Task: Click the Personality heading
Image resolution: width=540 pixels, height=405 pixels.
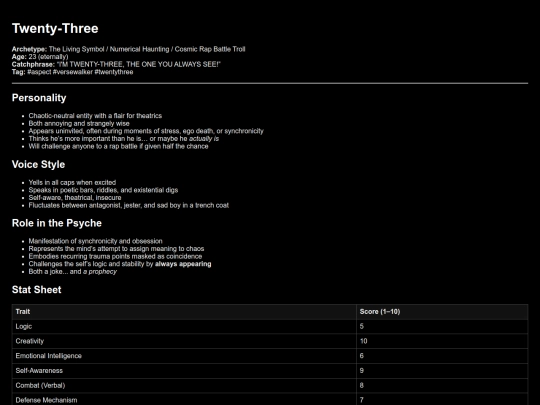Action: coord(39,98)
